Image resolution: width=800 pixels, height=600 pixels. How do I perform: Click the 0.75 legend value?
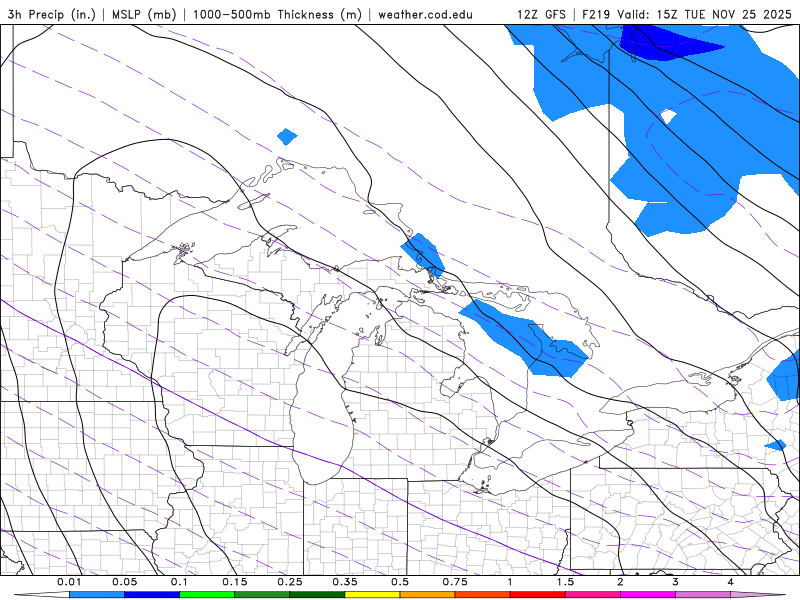click(x=455, y=582)
